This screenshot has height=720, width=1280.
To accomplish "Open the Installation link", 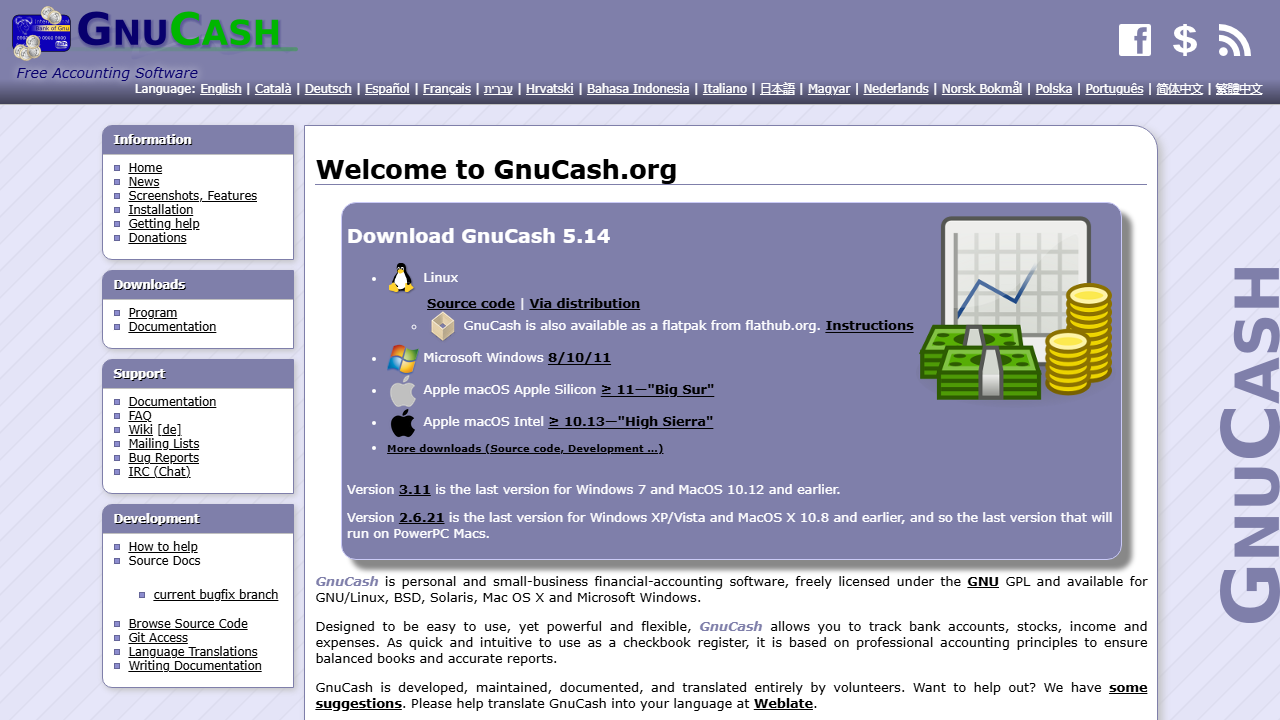I will (x=161, y=210).
